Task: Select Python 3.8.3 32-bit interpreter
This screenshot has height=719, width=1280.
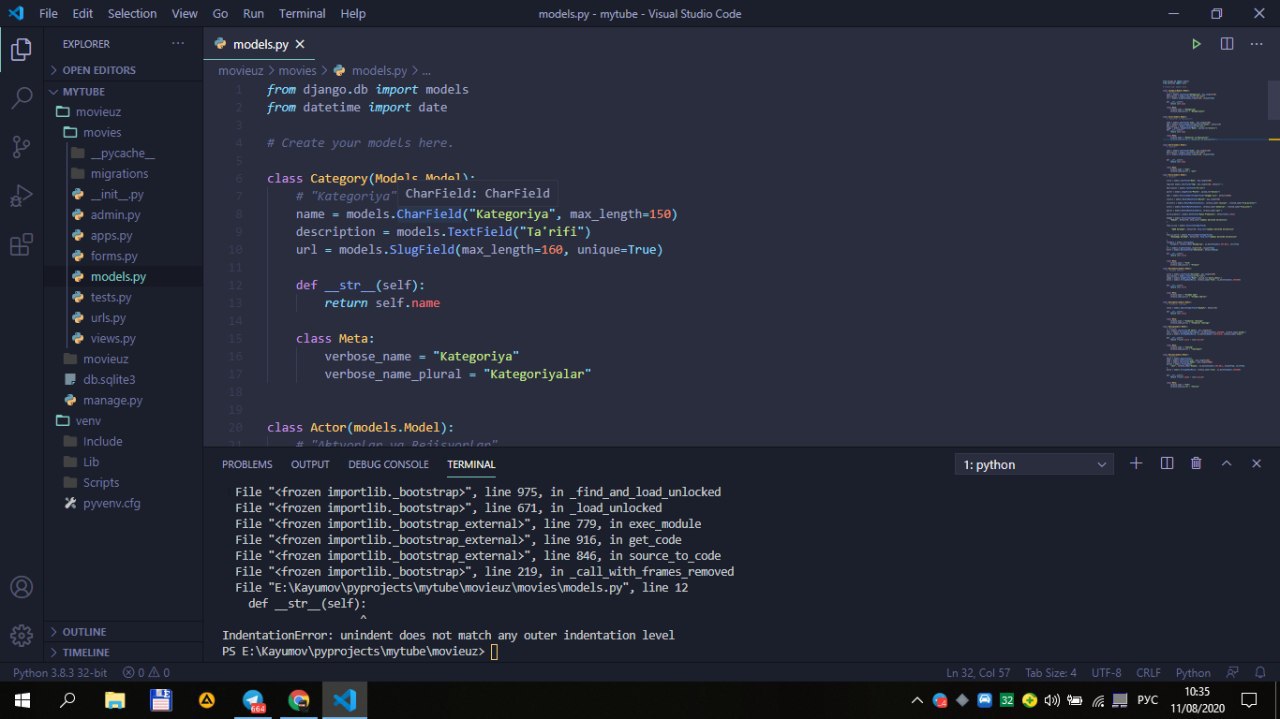Action: [59, 673]
